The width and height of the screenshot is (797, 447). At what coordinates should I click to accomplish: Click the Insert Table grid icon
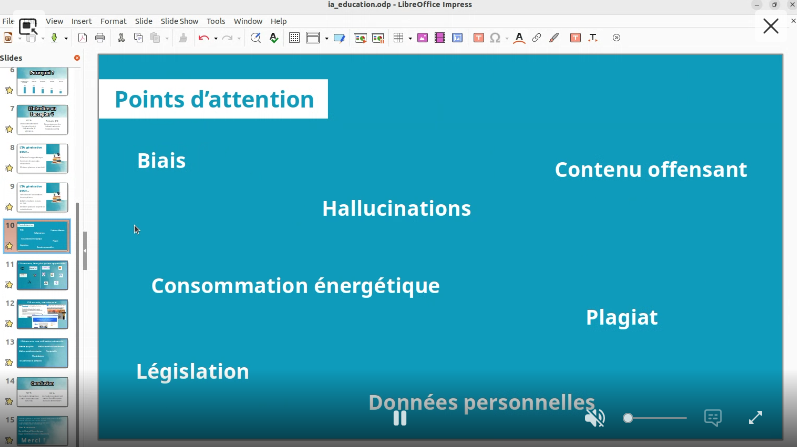tap(398, 38)
